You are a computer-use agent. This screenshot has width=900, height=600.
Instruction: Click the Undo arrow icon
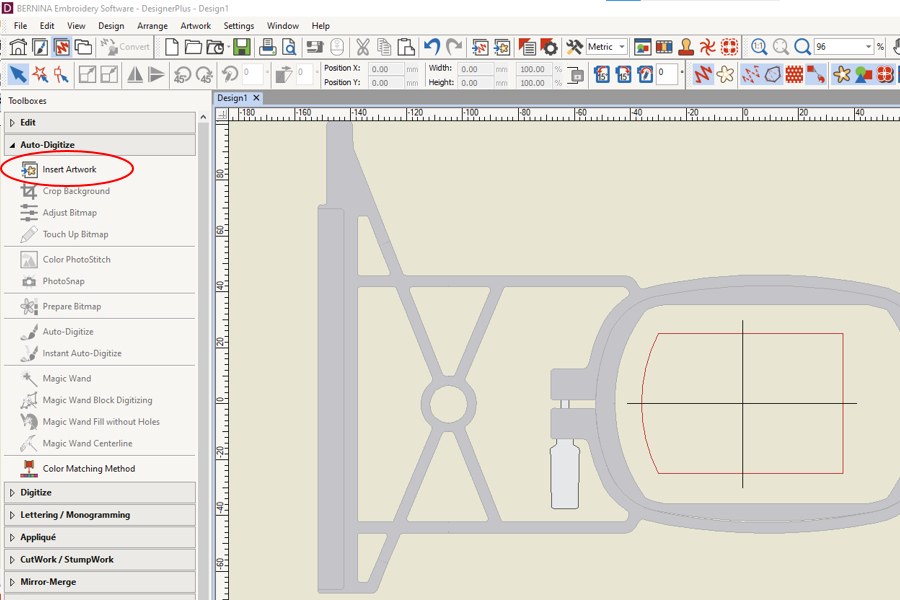[x=432, y=47]
